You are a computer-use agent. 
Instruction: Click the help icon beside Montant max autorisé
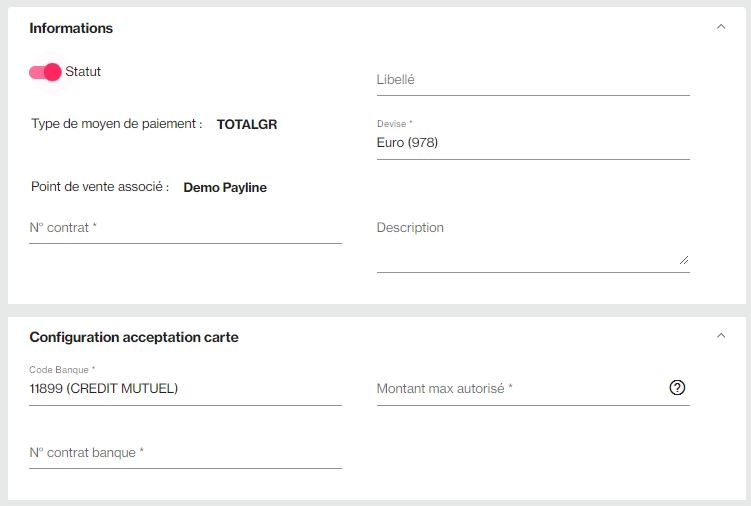pos(677,388)
